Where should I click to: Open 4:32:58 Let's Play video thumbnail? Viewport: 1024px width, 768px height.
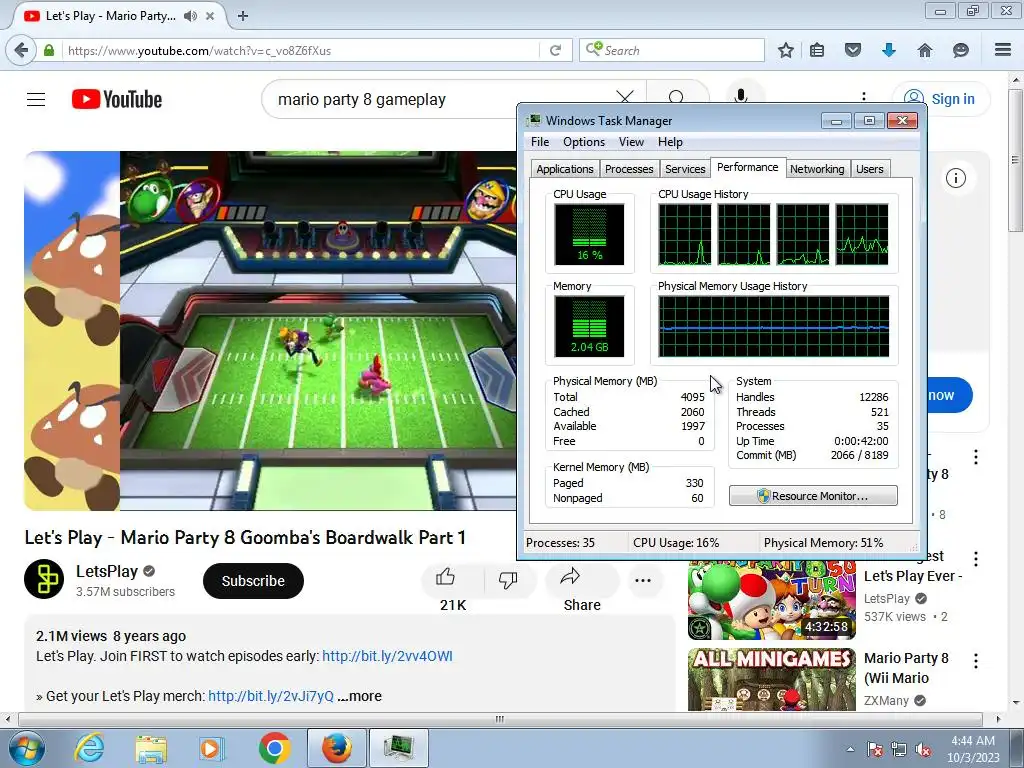pyautogui.click(x=771, y=600)
